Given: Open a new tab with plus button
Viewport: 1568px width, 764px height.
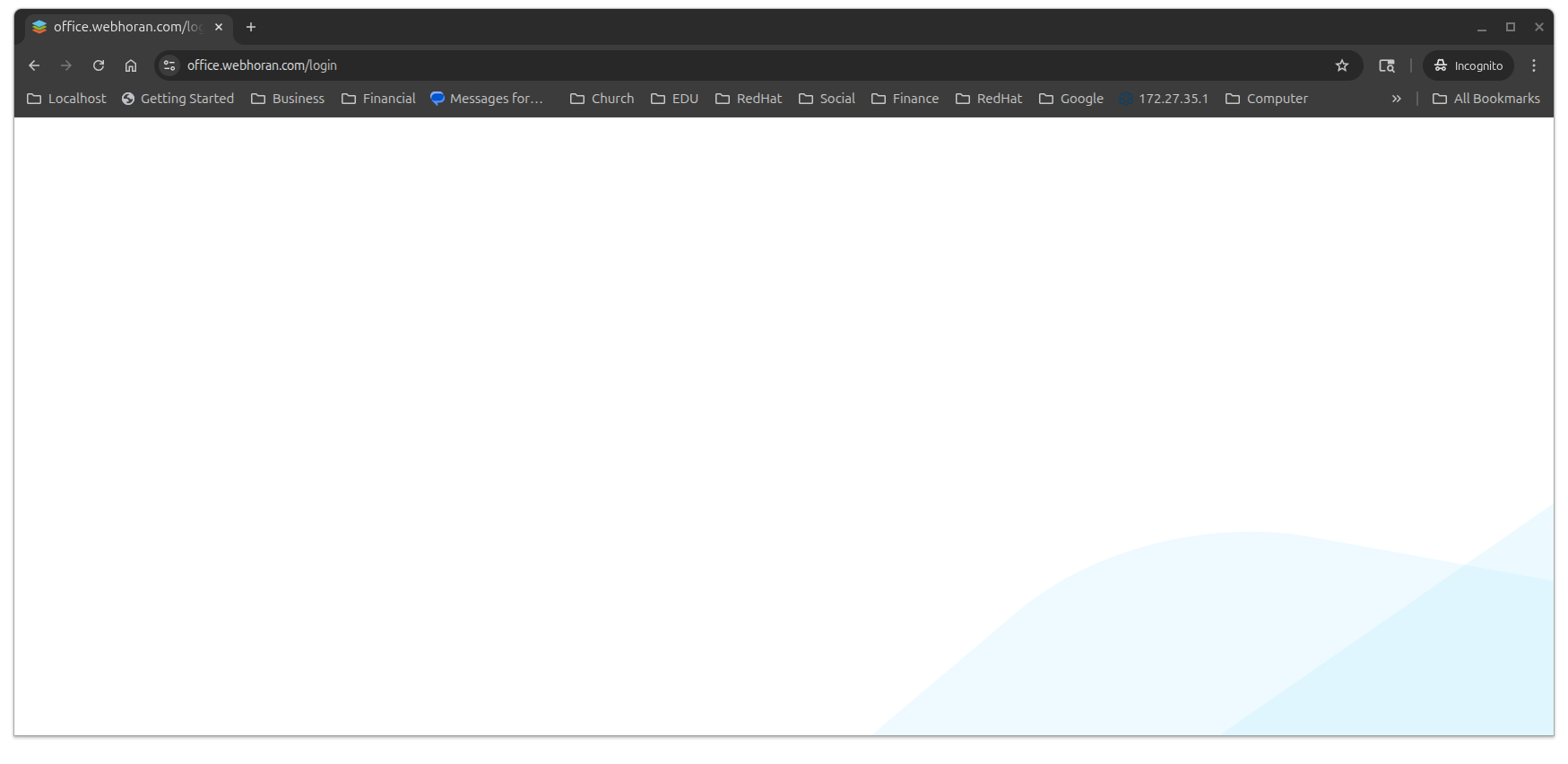Looking at the screenshot, I should coord(251,27).
